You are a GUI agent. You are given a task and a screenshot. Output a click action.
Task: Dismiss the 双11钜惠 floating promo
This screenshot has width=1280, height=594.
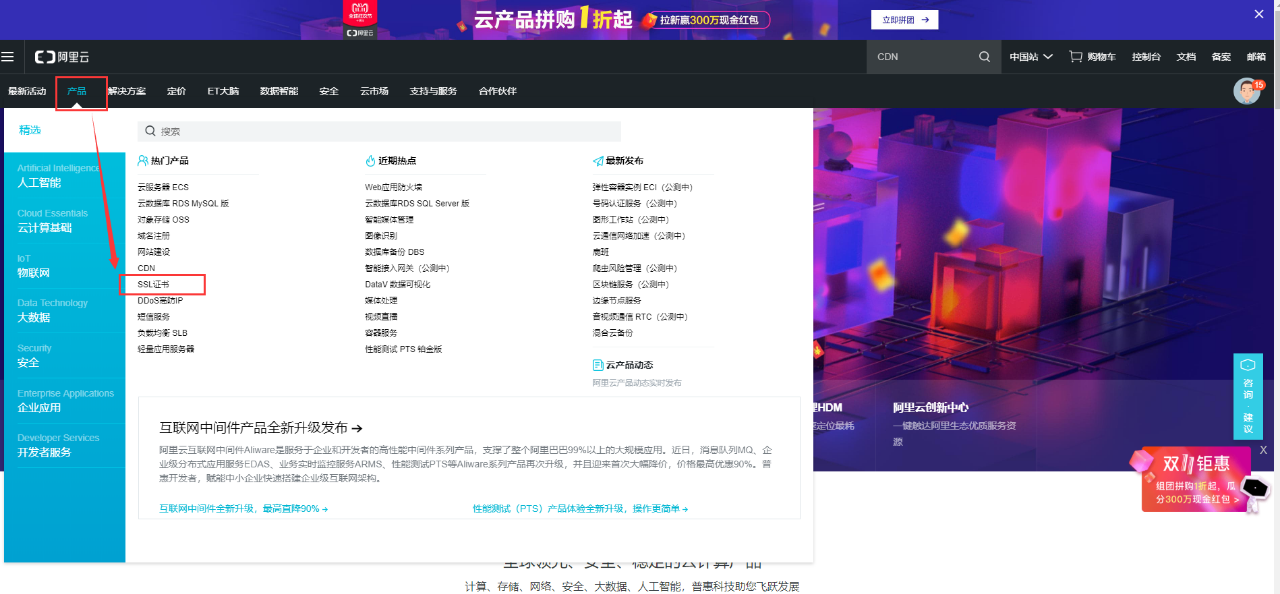[x=1263, y=450]
